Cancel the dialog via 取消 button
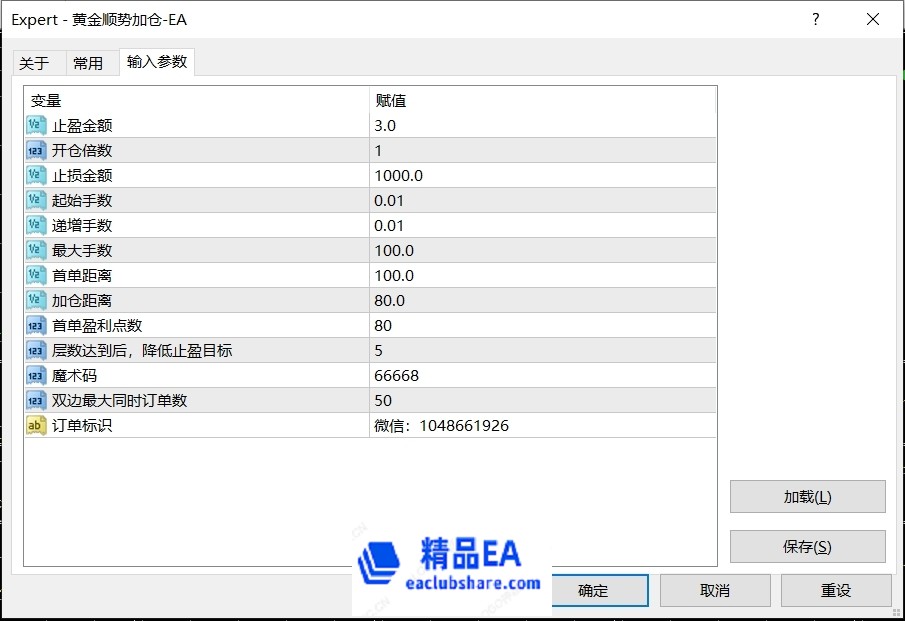 (715, 590)
